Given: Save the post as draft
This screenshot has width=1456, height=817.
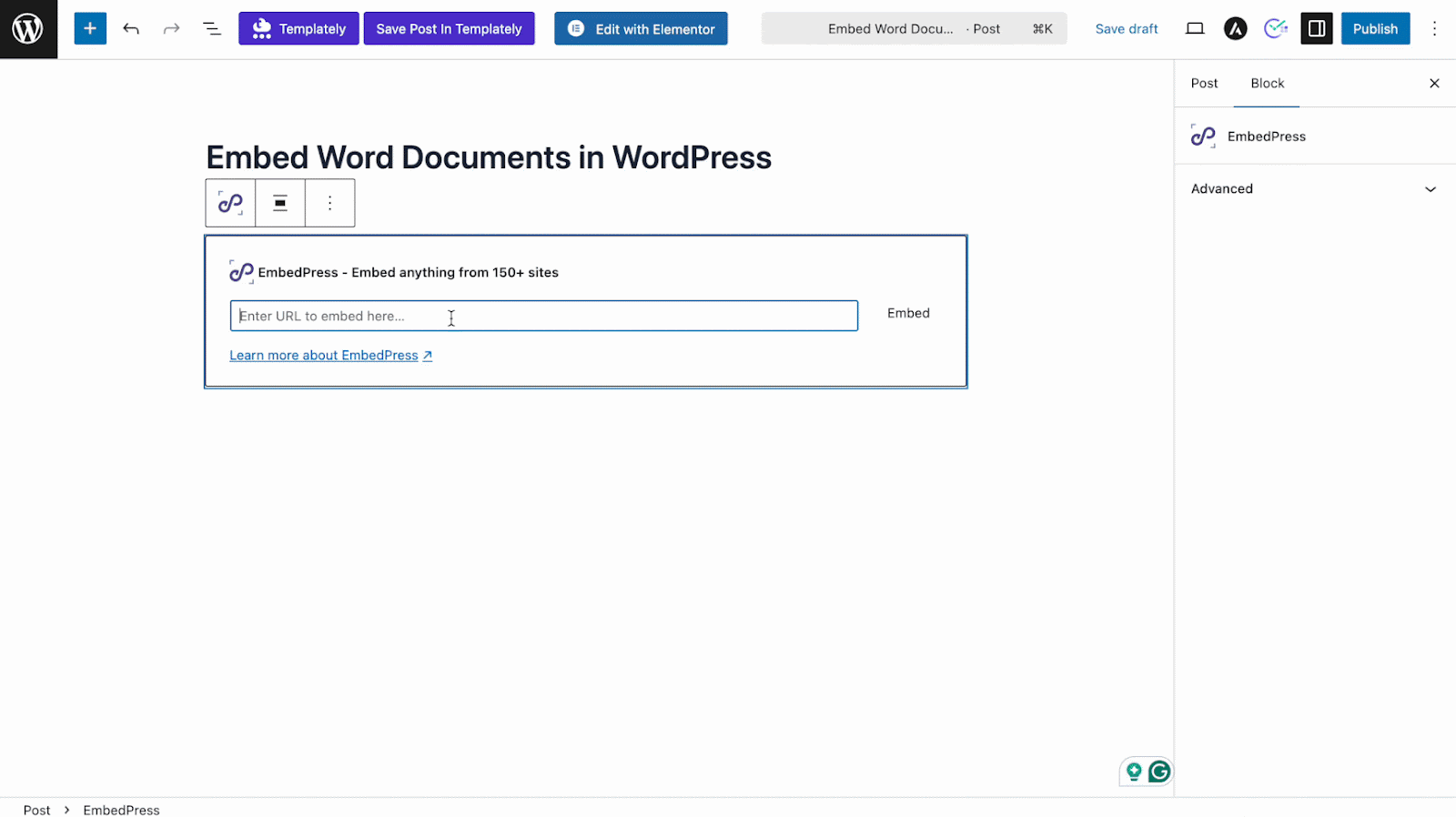Looking at the screenshot, I should click(x=1127, y=29).
